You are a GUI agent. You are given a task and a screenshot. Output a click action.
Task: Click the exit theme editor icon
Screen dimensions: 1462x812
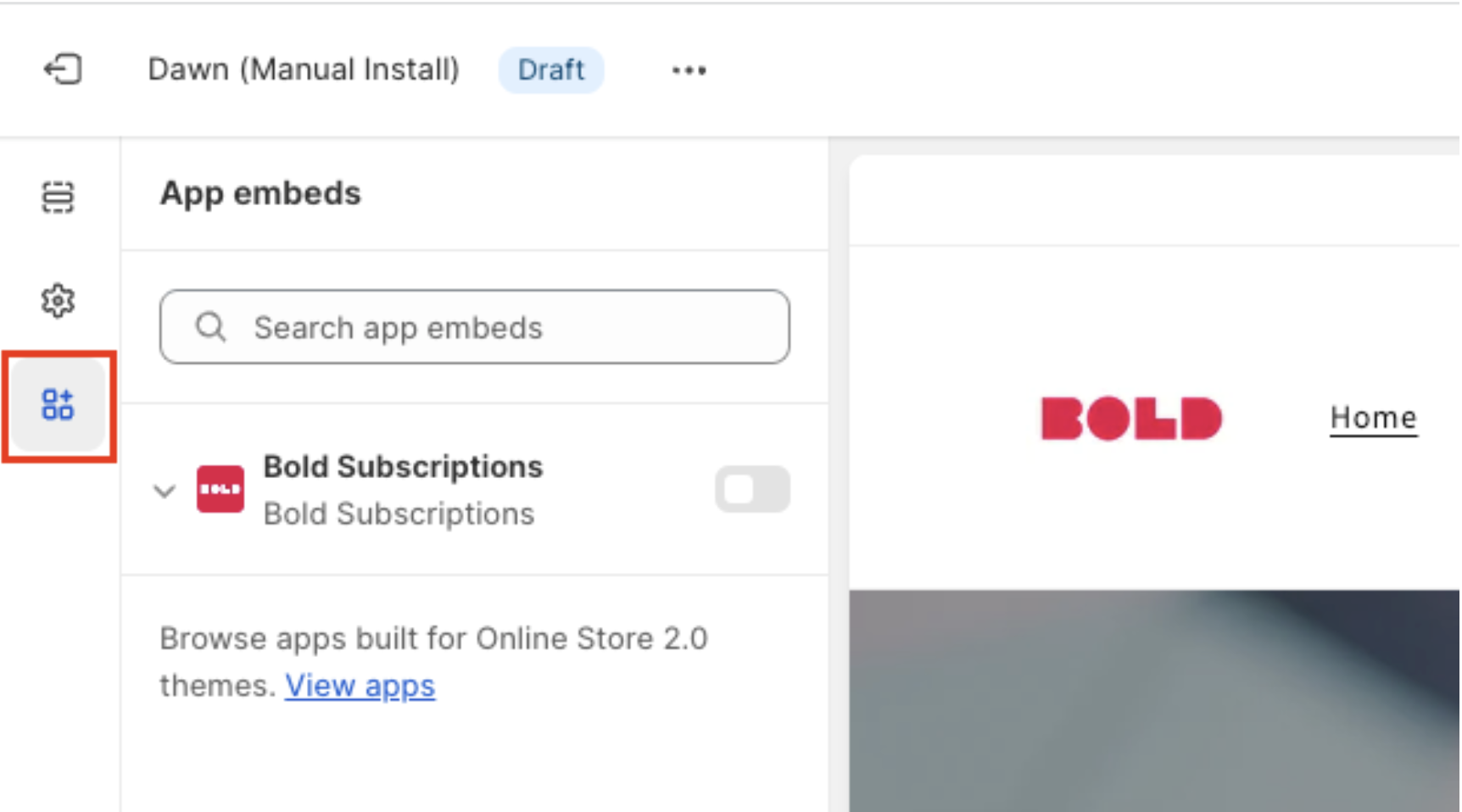(63, 70)
